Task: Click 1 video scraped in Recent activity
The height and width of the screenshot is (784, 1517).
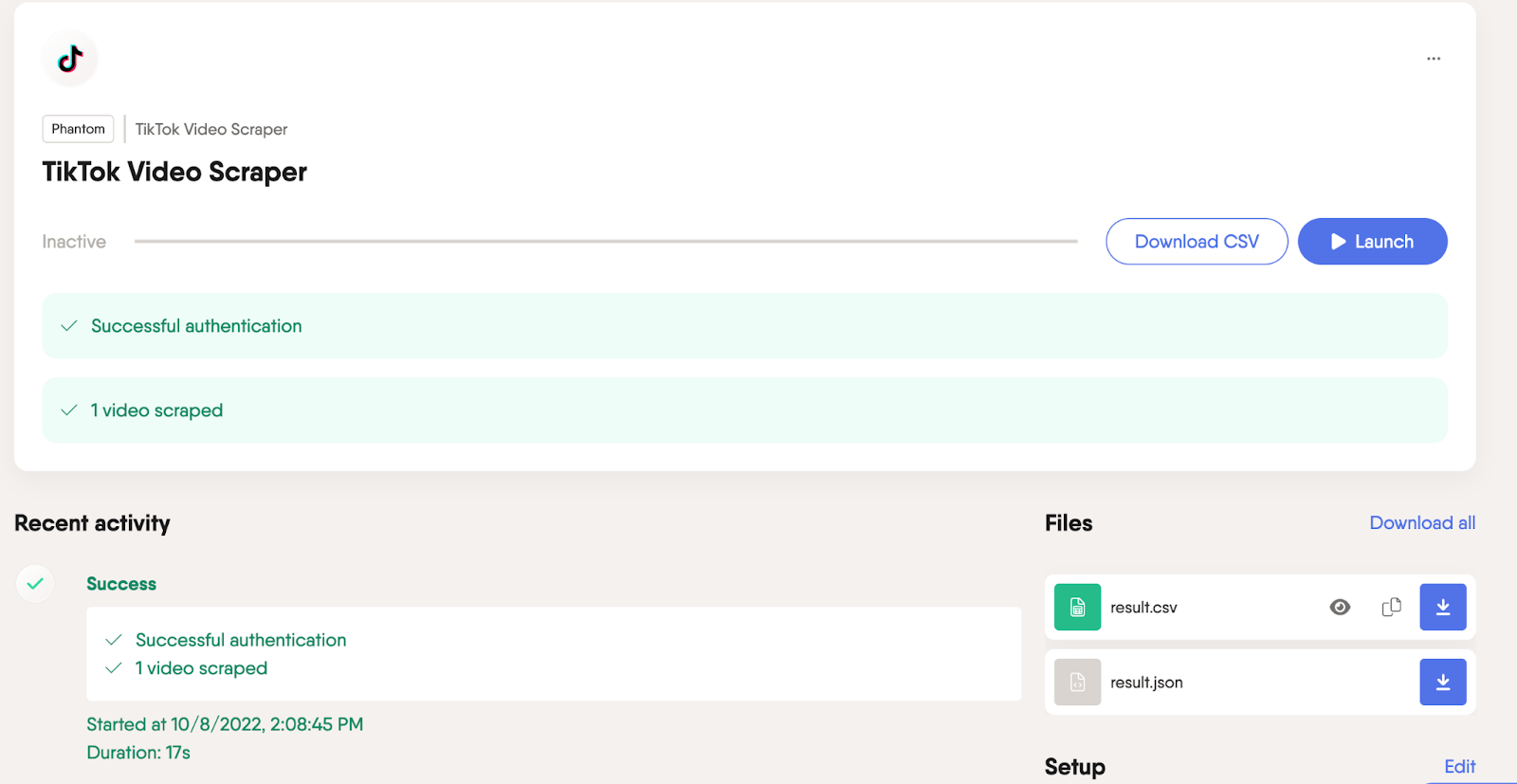Action: [x=201, y=668]
